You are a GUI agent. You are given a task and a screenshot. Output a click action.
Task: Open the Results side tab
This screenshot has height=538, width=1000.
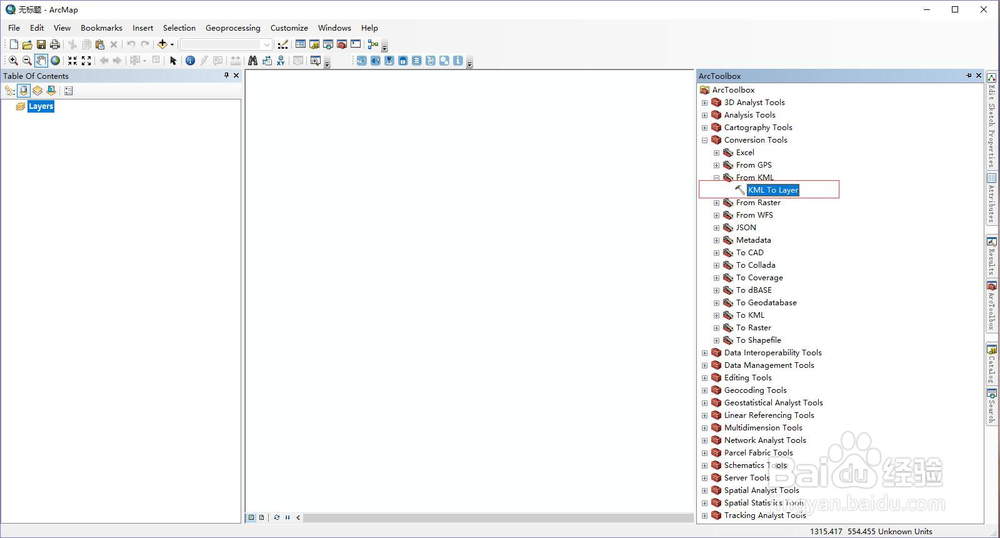click(x=992, y=256)
